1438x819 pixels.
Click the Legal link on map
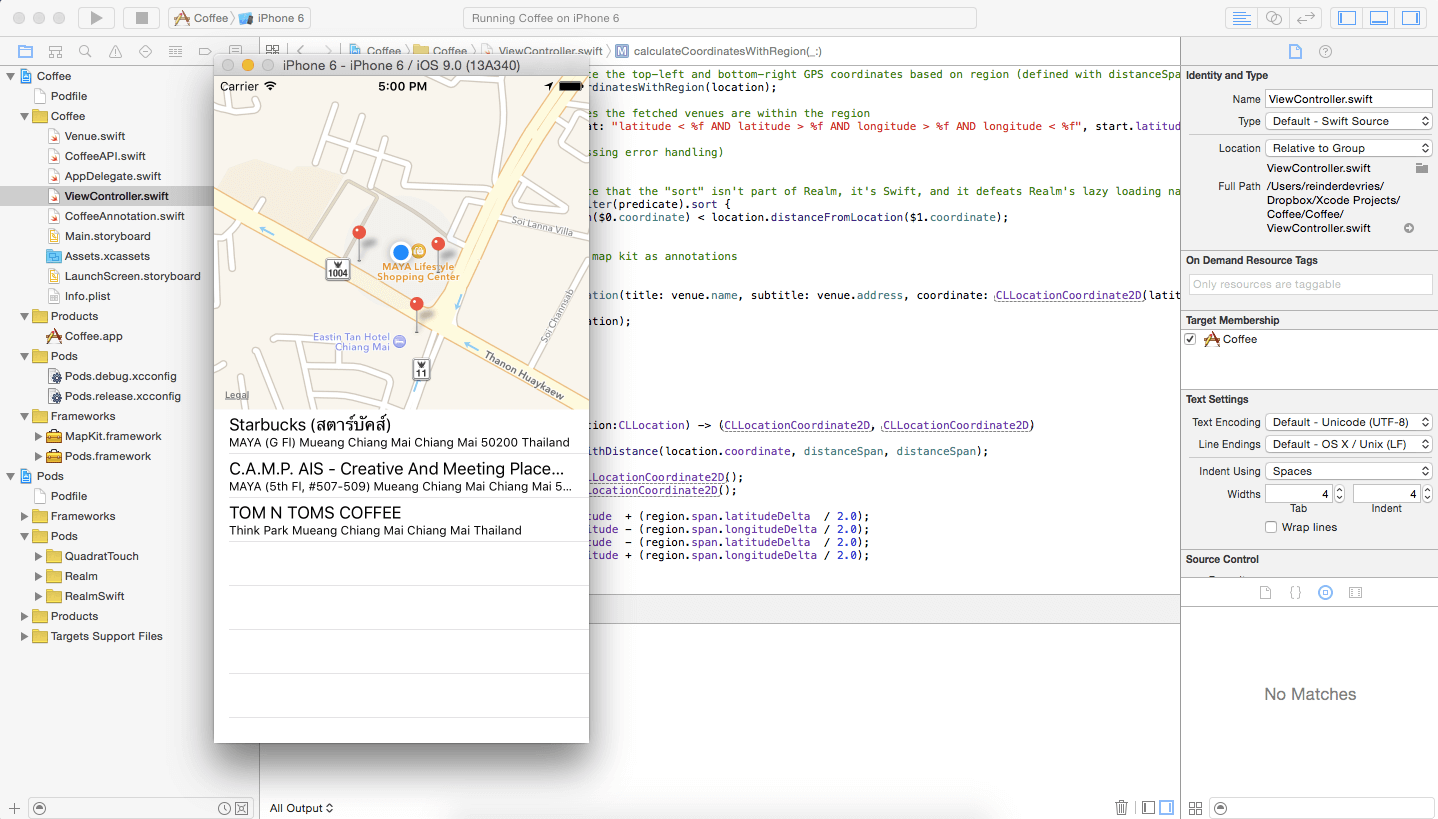tap(236, 395)
